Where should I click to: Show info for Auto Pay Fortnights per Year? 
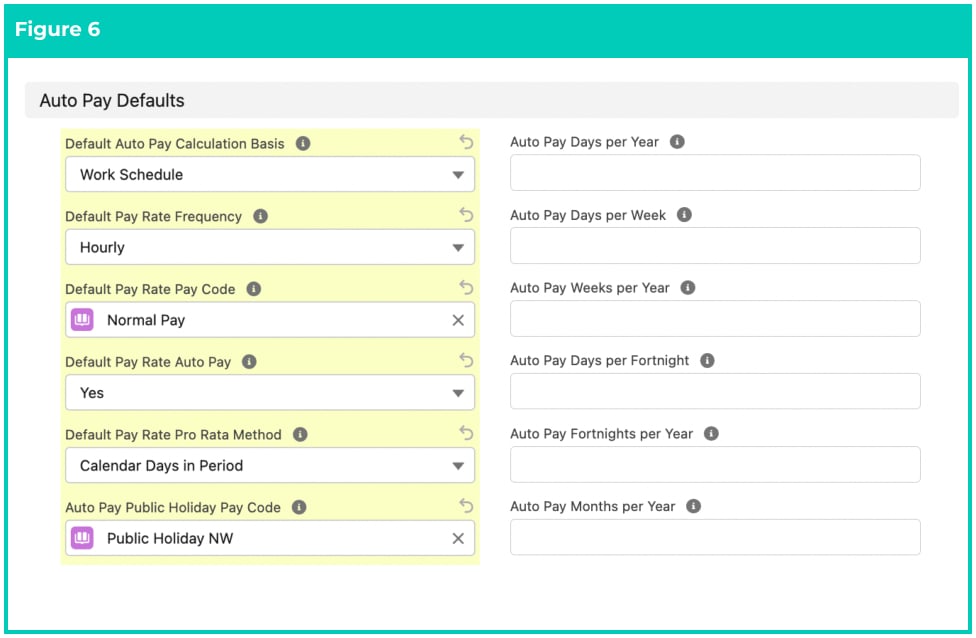tap(711, 433)
